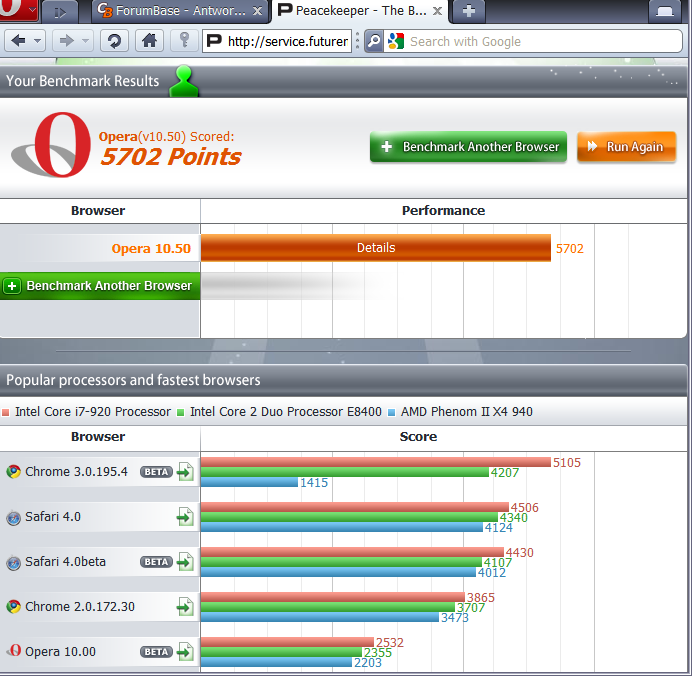Open the closed tabs trash button

[665, 11]
